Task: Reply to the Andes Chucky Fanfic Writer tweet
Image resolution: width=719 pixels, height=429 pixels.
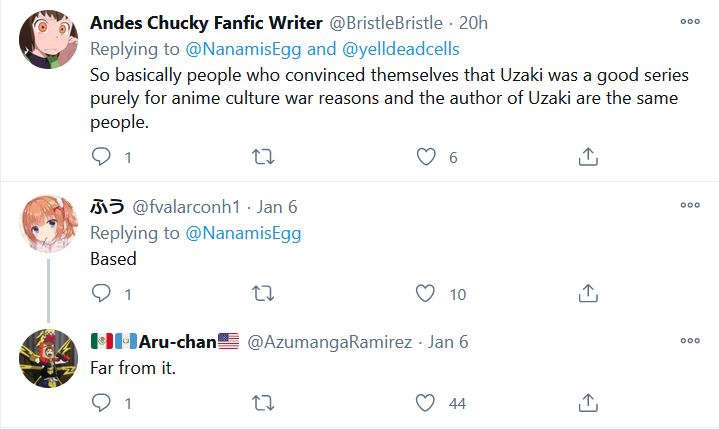Action: click(x=101, y=157)
